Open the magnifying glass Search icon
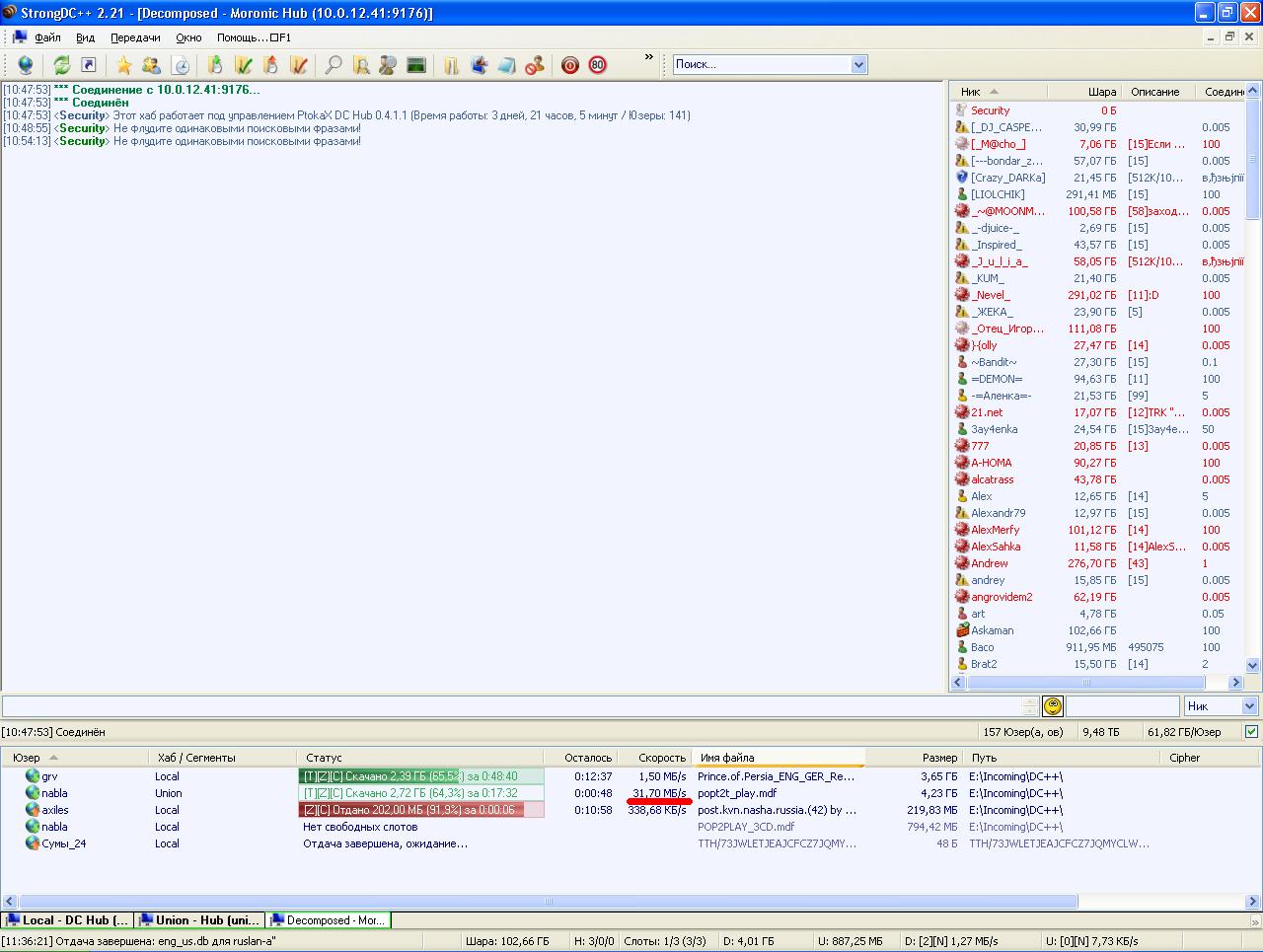1263x952 pixels. point(334,65)
